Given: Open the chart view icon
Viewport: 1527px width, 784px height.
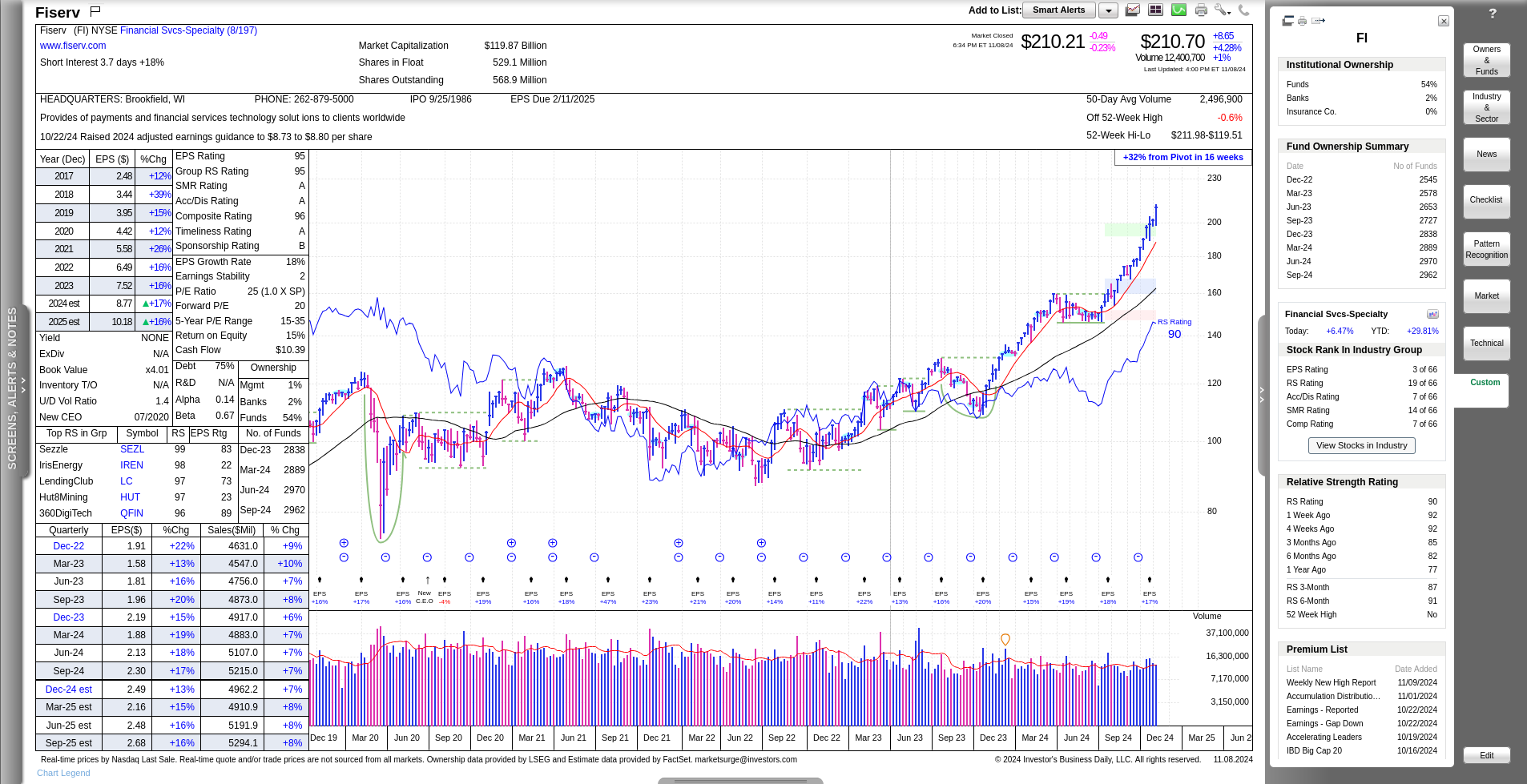Looking at the screenshot, I should coord(1133,10).
